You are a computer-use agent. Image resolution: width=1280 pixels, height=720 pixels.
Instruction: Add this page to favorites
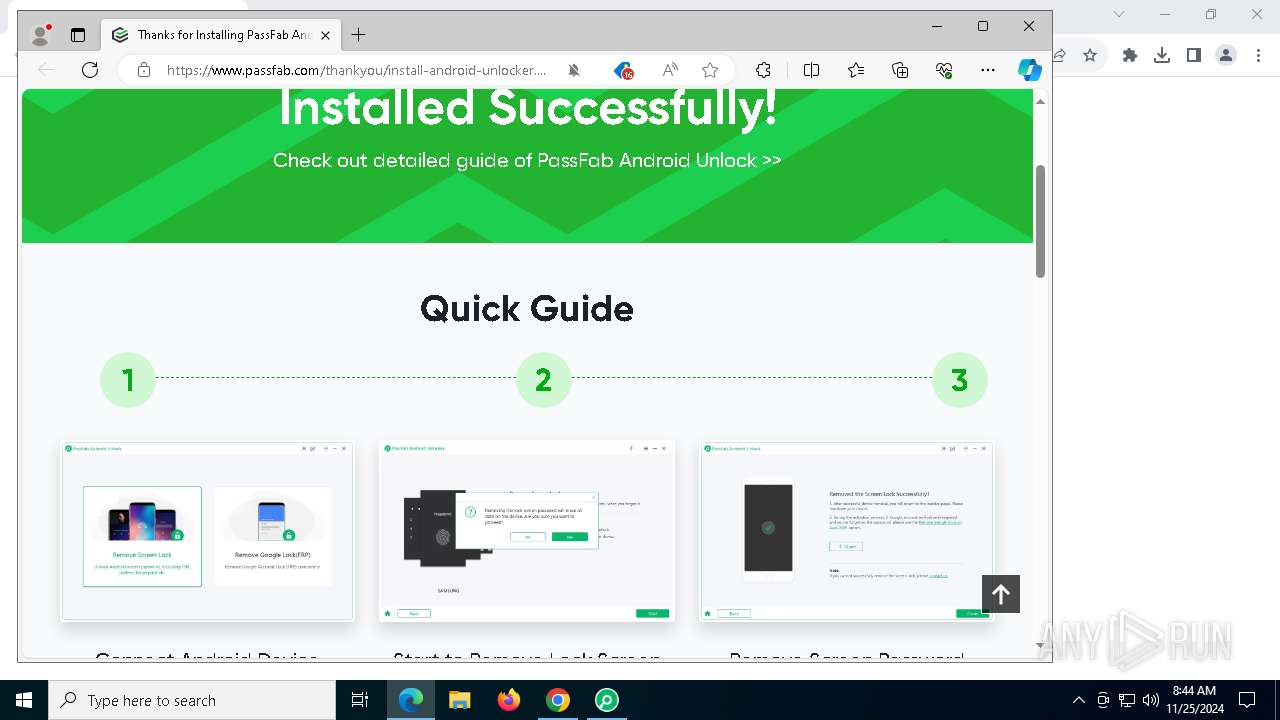pyautogui.click(x=710, y=70)
